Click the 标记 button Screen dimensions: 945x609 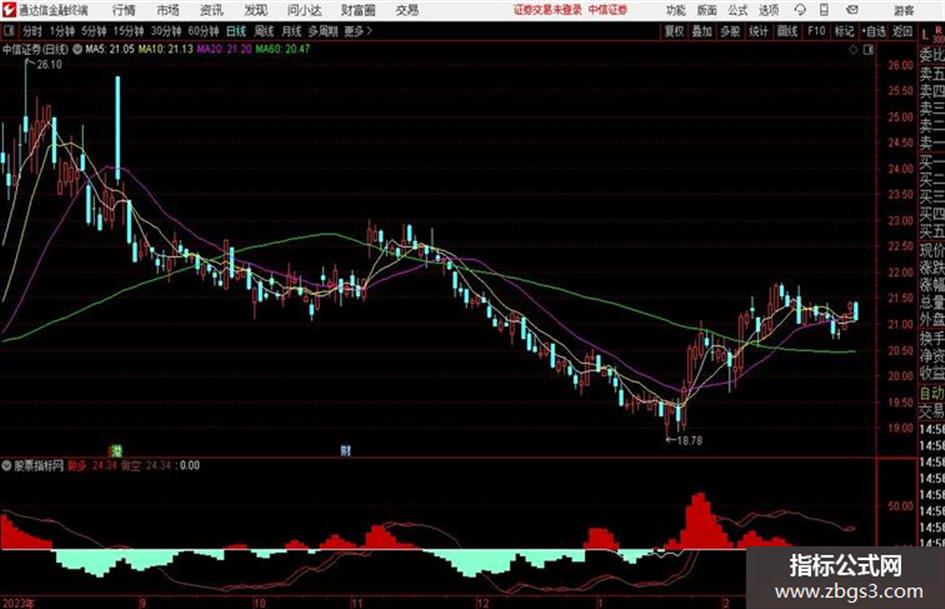pyautogui.click(x=844, y=31)
